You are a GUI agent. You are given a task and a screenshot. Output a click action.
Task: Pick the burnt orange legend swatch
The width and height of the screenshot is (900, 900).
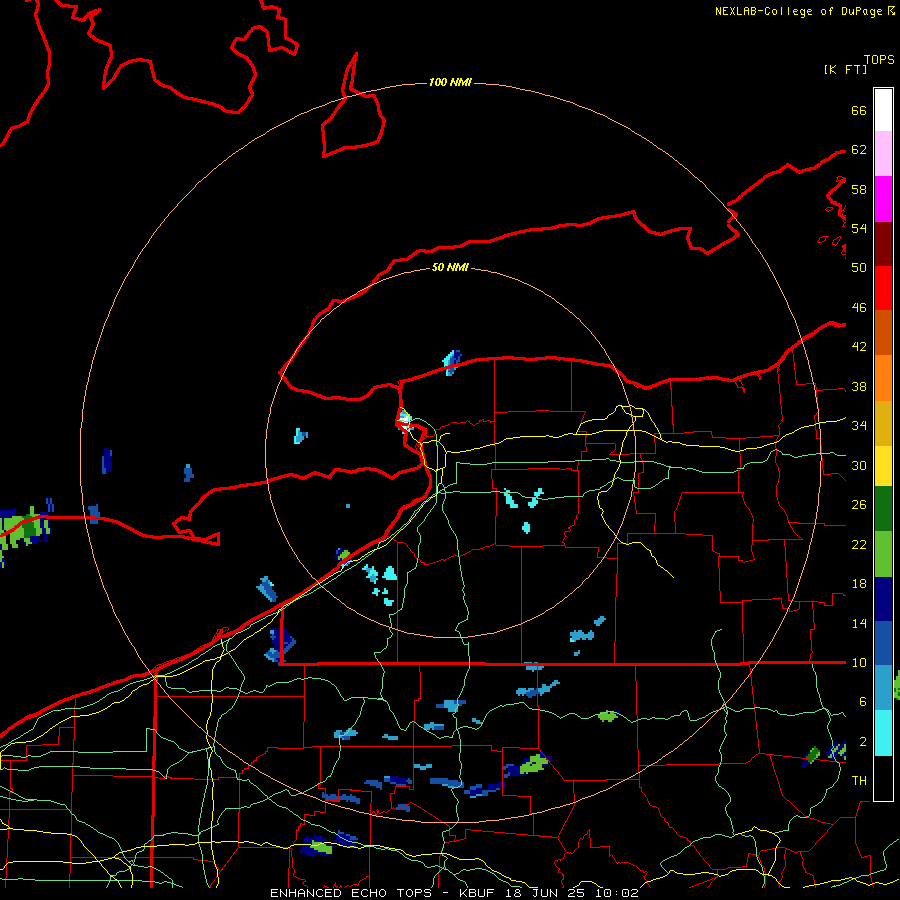coord(883,333)
